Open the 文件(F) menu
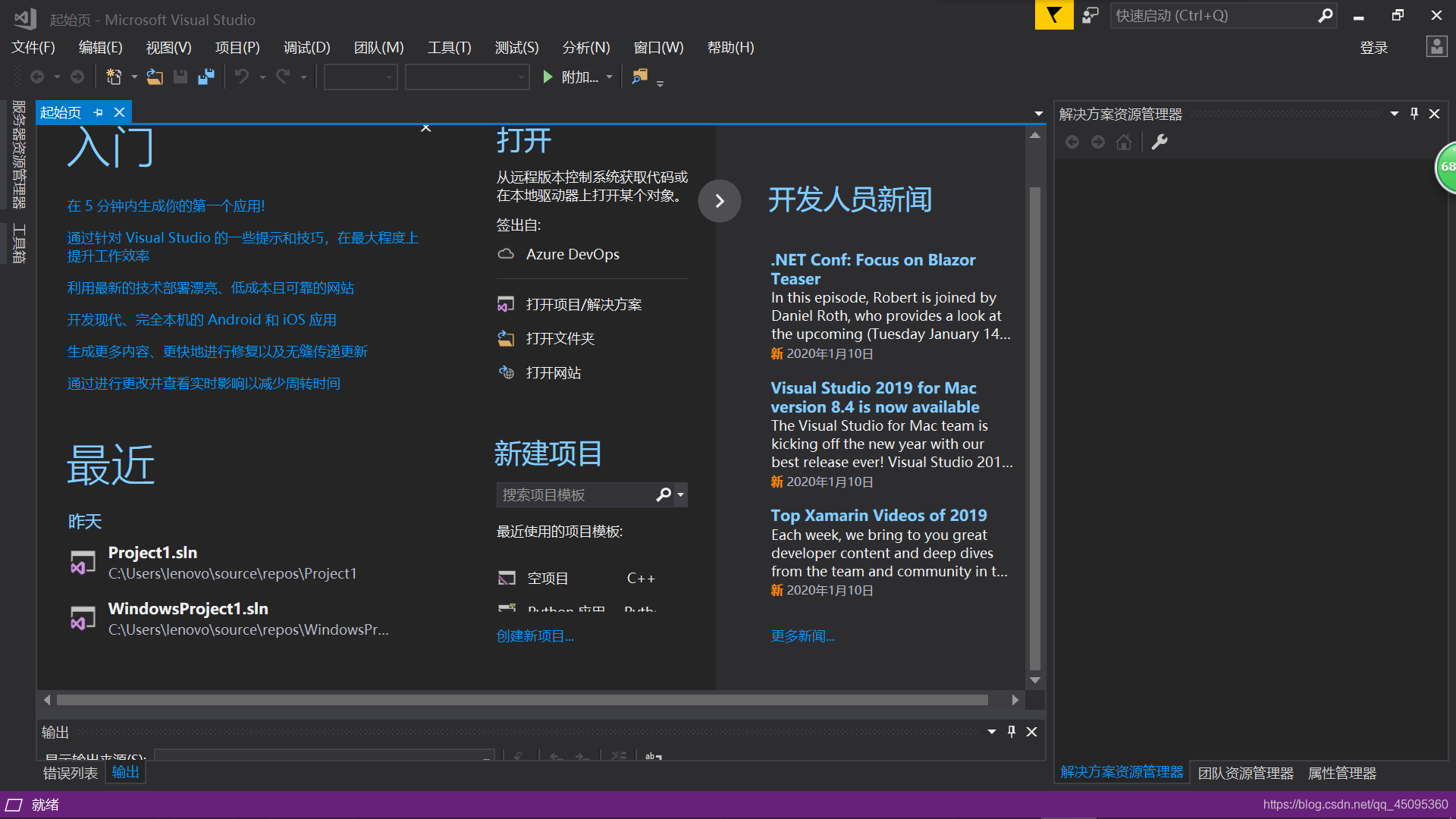The width and height of the screenshot is (1456, 819). click(33, 48)
